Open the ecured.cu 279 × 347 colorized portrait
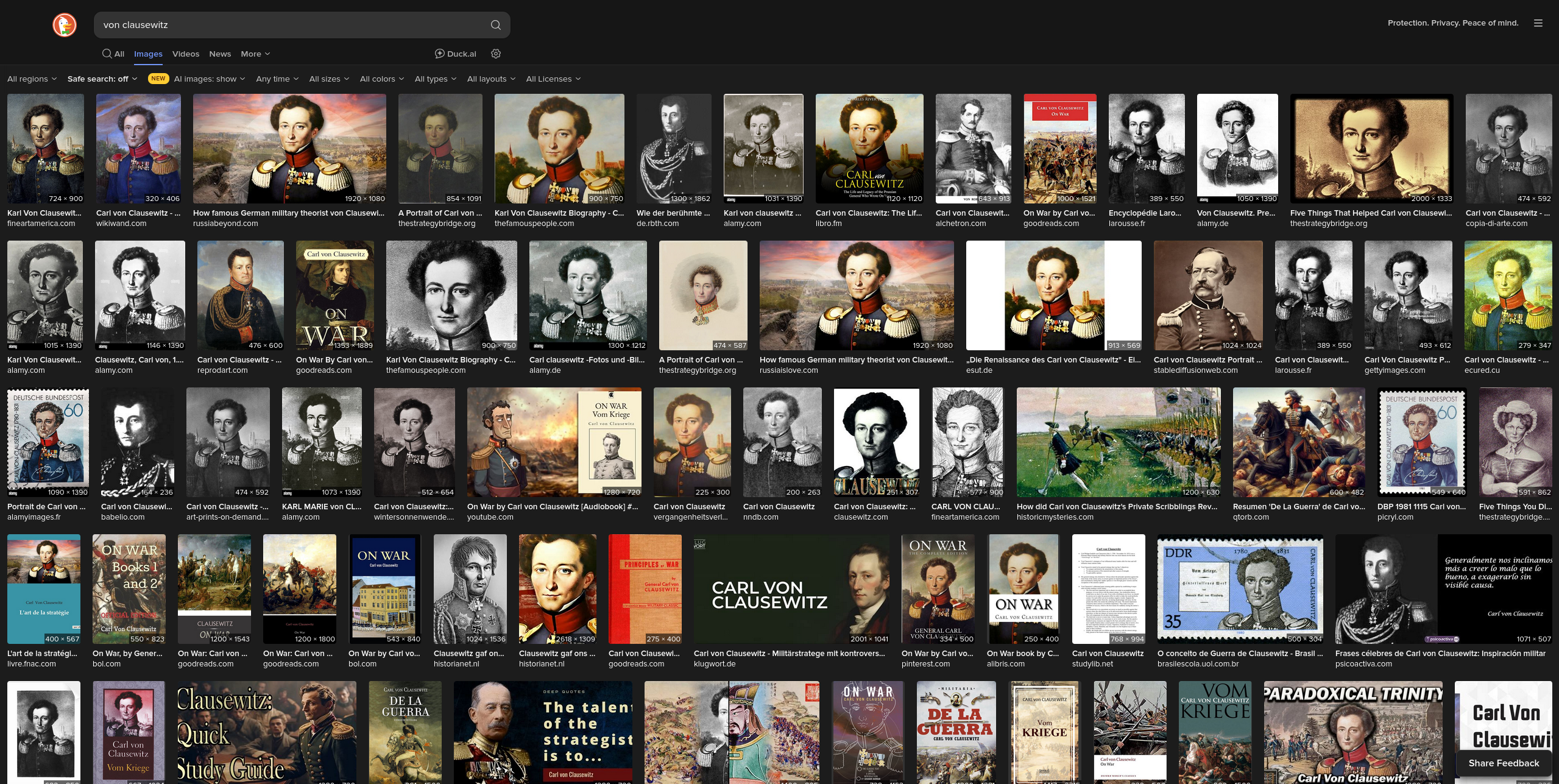Viewport: 1559px width, 784px height. [x=1508, y=295]
